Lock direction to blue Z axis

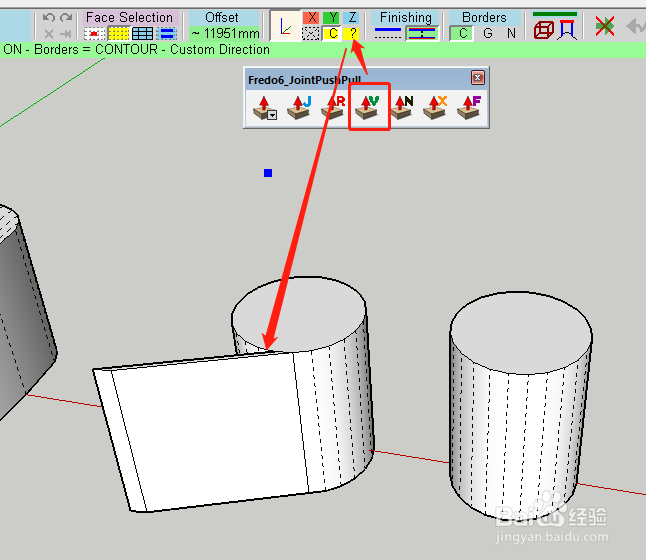(x=351, y=18)
